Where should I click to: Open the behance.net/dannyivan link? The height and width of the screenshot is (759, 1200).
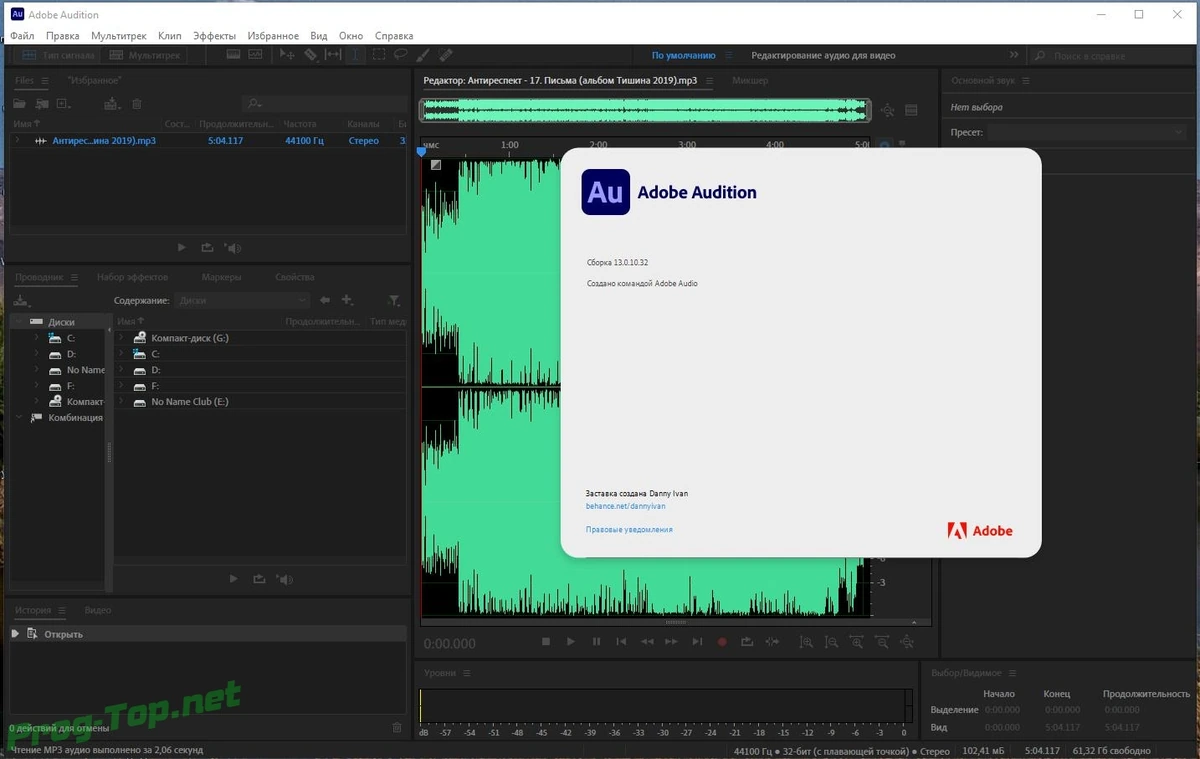(625, 506)
